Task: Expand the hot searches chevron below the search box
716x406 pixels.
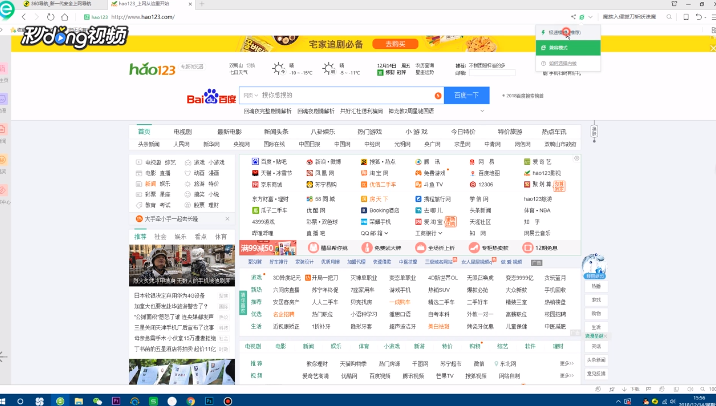Action: (x=482, y=111)
